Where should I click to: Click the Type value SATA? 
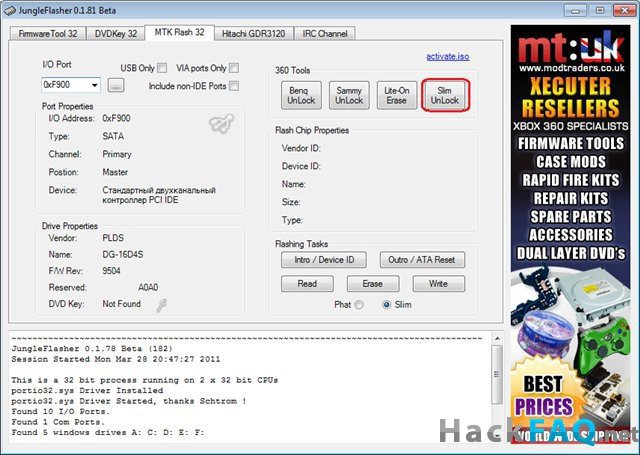113,136
